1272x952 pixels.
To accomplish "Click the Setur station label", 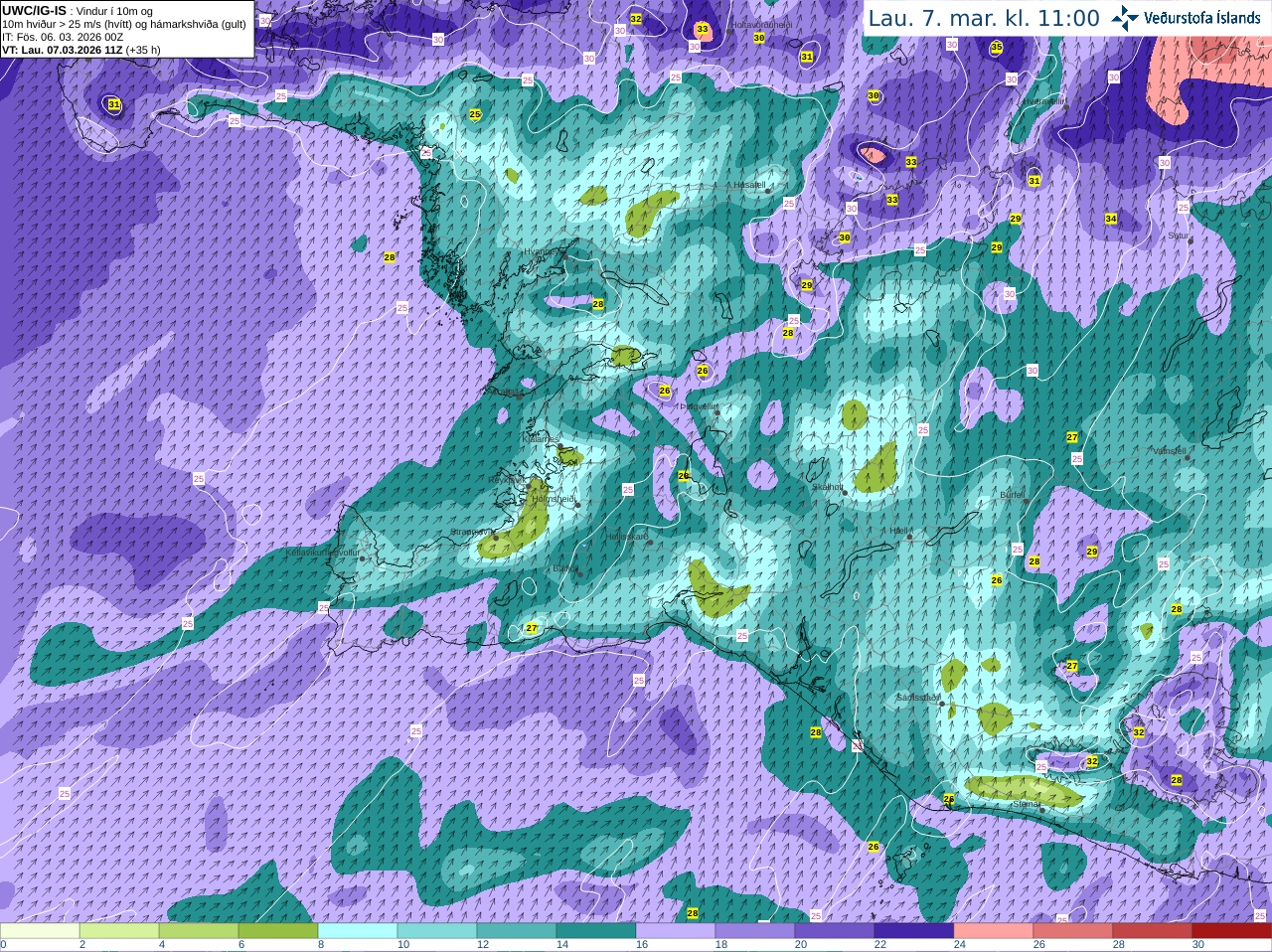I will (1179, 236).
